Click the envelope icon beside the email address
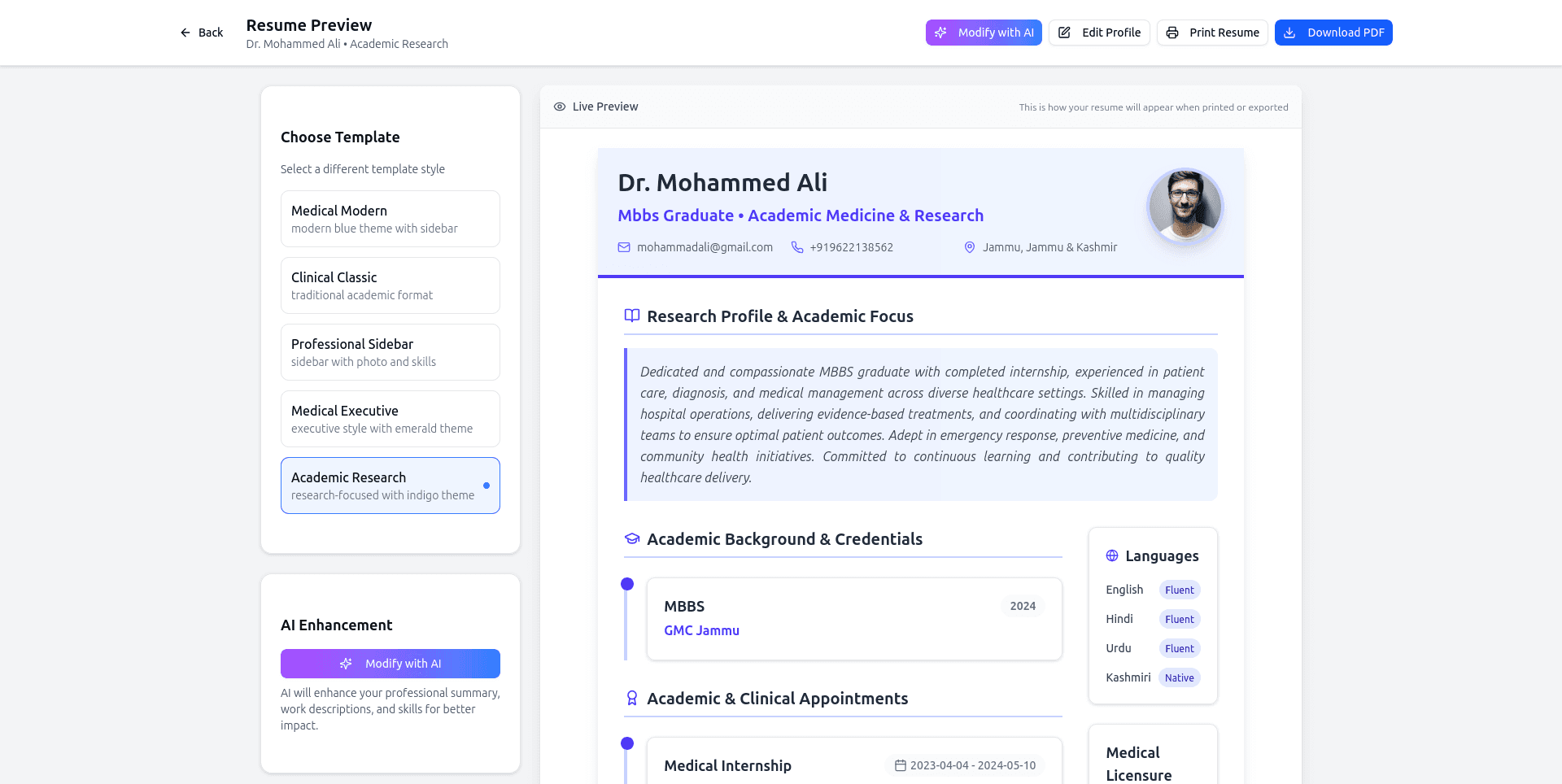Viewport: 1562px width, 784px height. tap(624, 247)
